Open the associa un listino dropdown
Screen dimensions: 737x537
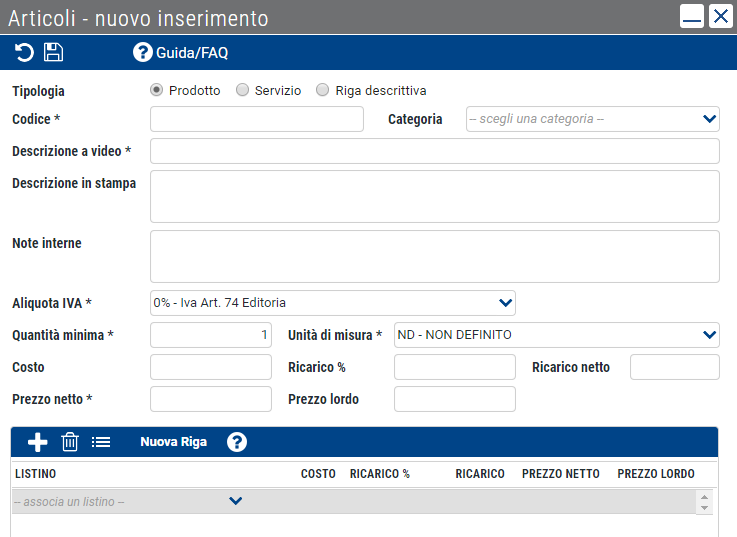tap(127, 501)
